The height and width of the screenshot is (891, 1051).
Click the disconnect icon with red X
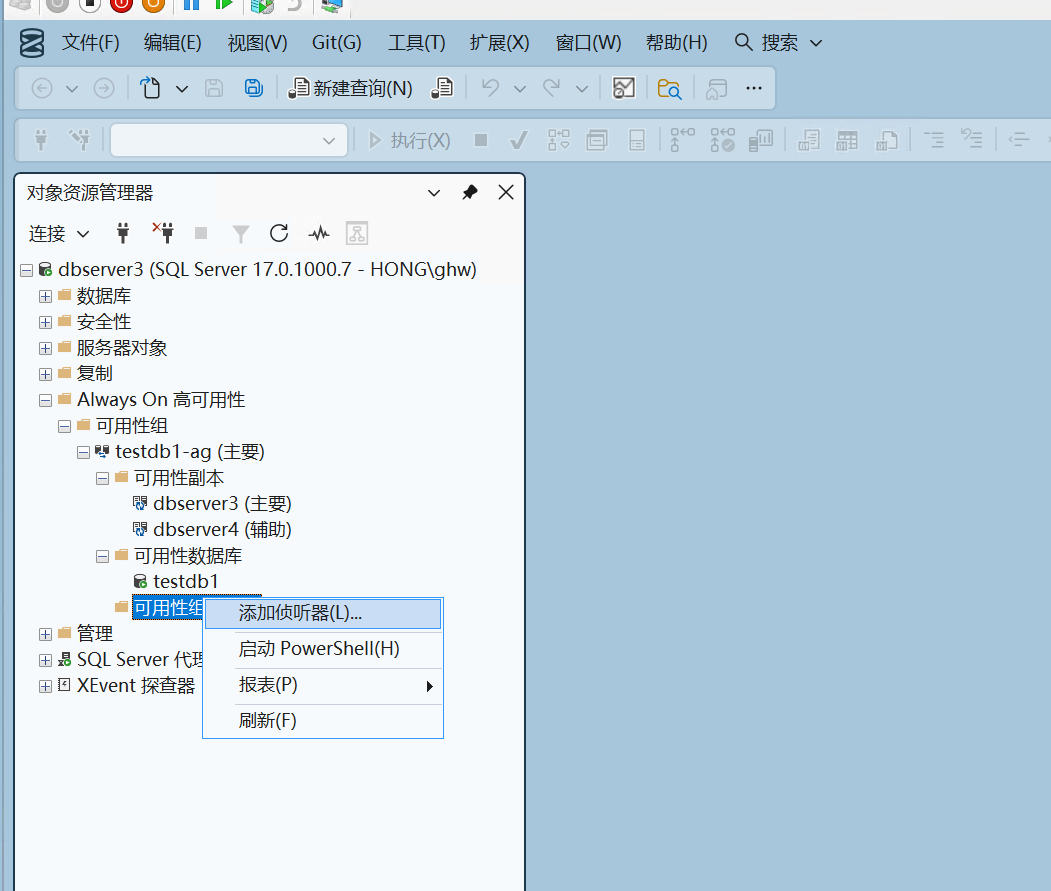tap(163, 233)
